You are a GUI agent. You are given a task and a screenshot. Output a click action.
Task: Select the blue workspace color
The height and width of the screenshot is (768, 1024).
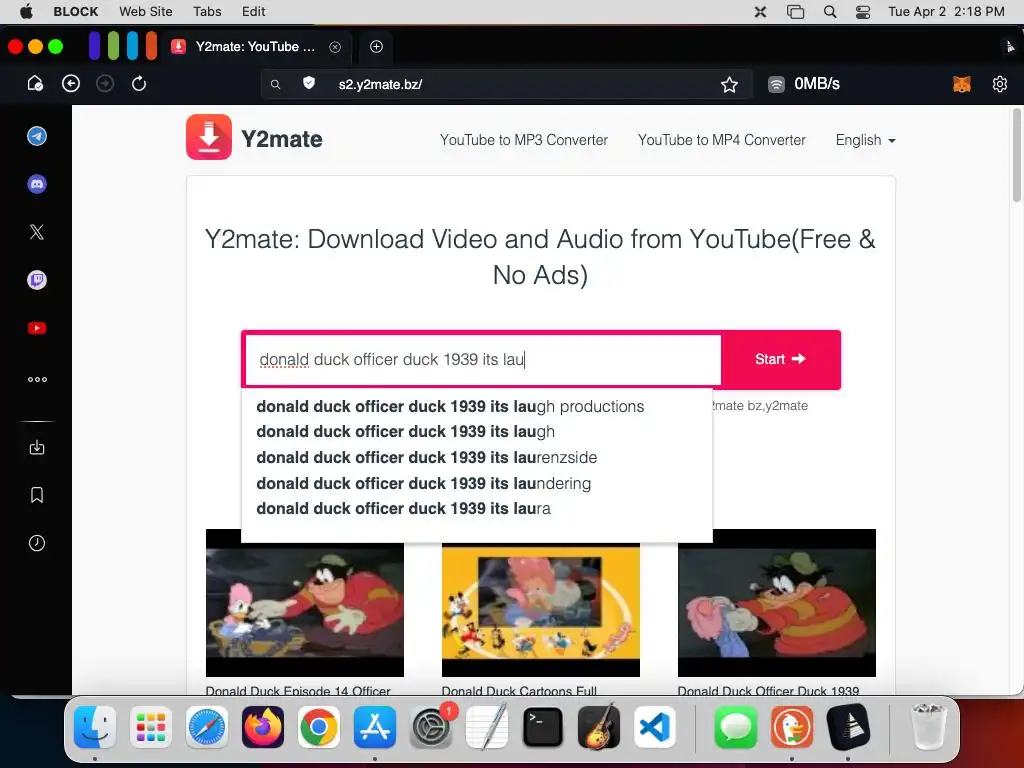pos(133,46)
